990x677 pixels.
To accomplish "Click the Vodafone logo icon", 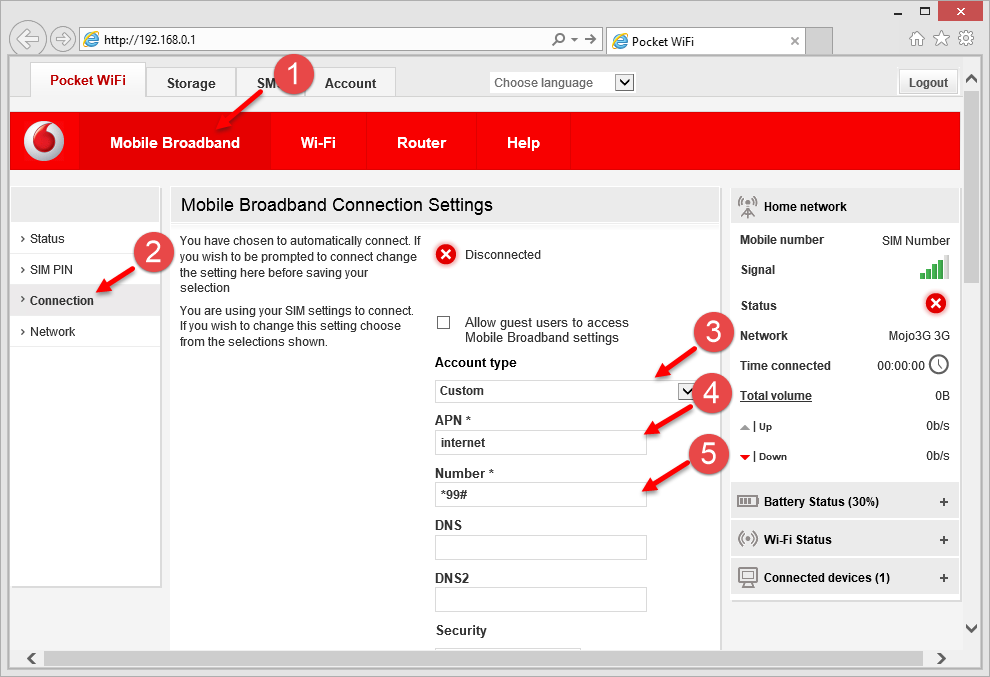I will [44, 140].
